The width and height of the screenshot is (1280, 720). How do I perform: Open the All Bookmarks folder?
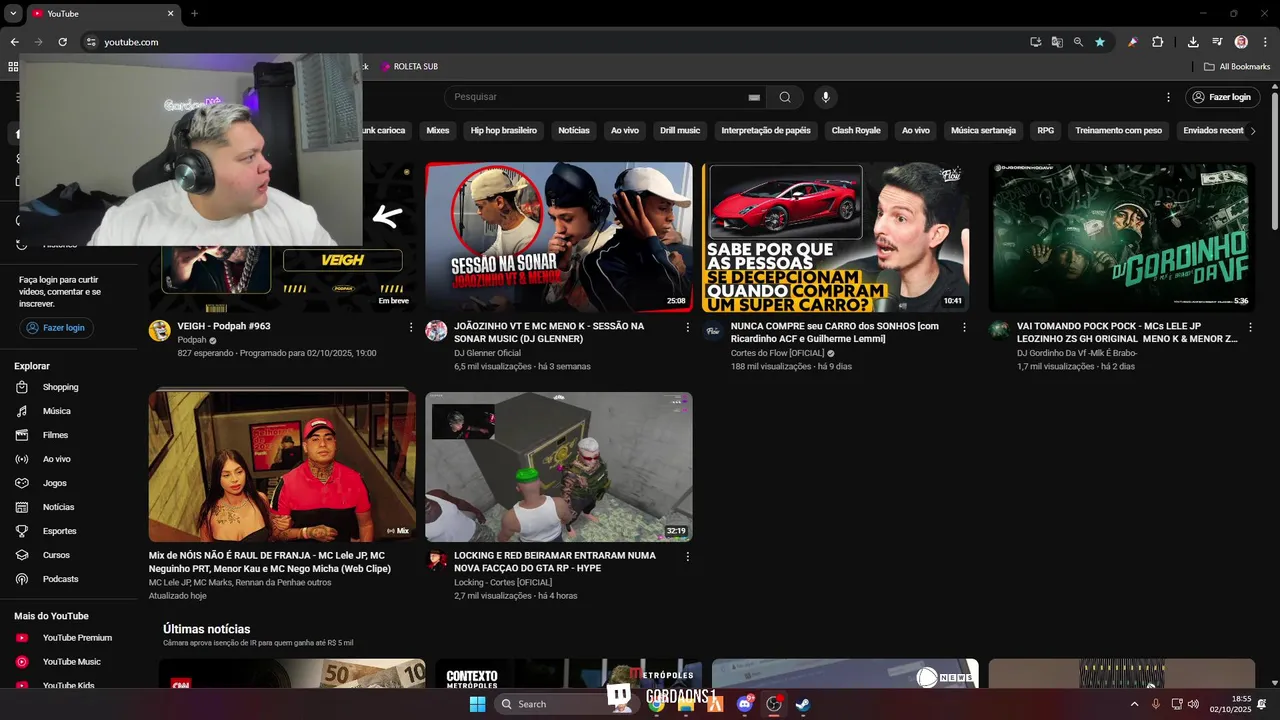[x=1237, y=67]
